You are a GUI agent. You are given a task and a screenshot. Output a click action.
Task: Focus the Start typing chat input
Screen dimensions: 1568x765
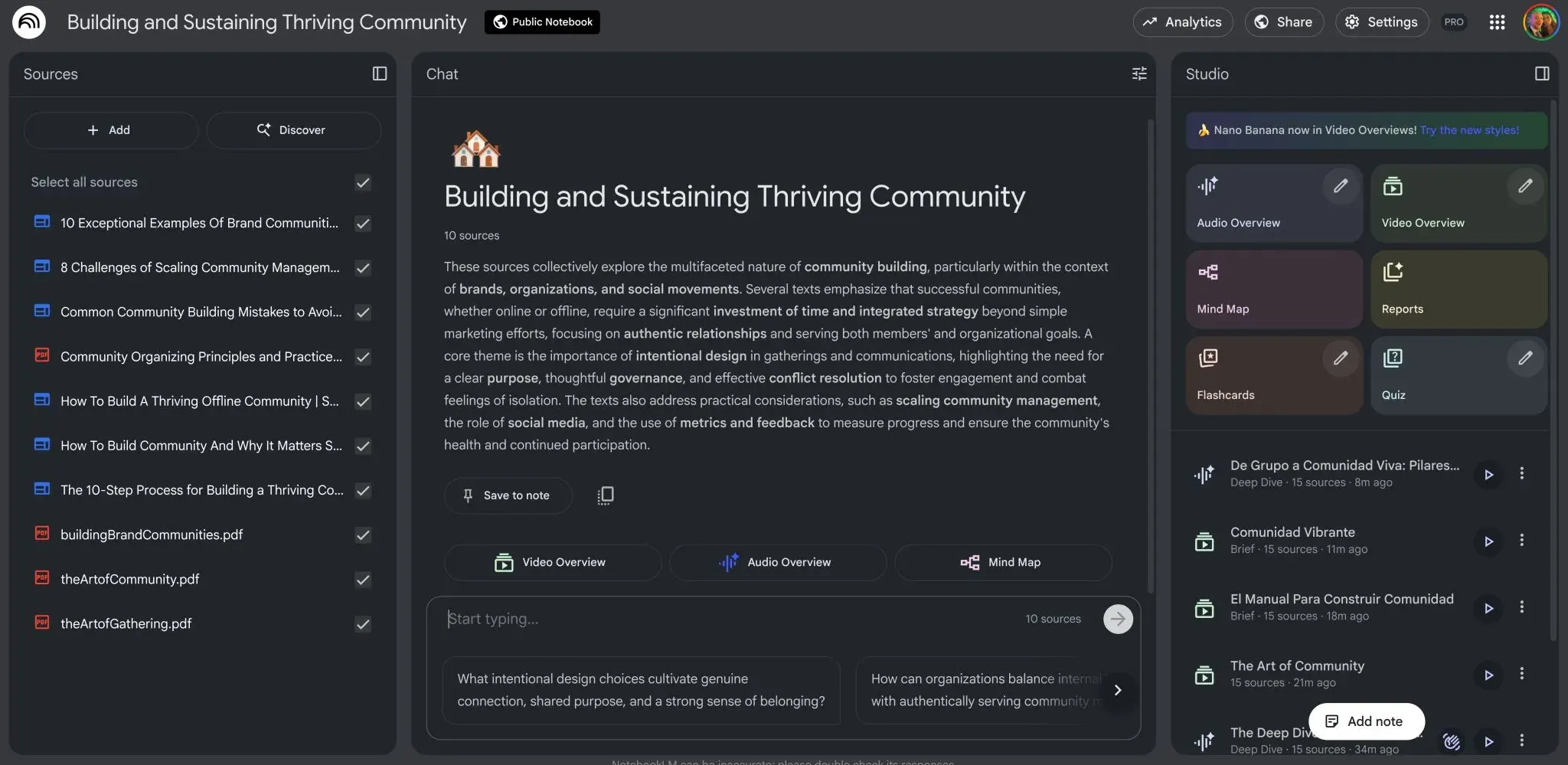(x=727, y=619)
